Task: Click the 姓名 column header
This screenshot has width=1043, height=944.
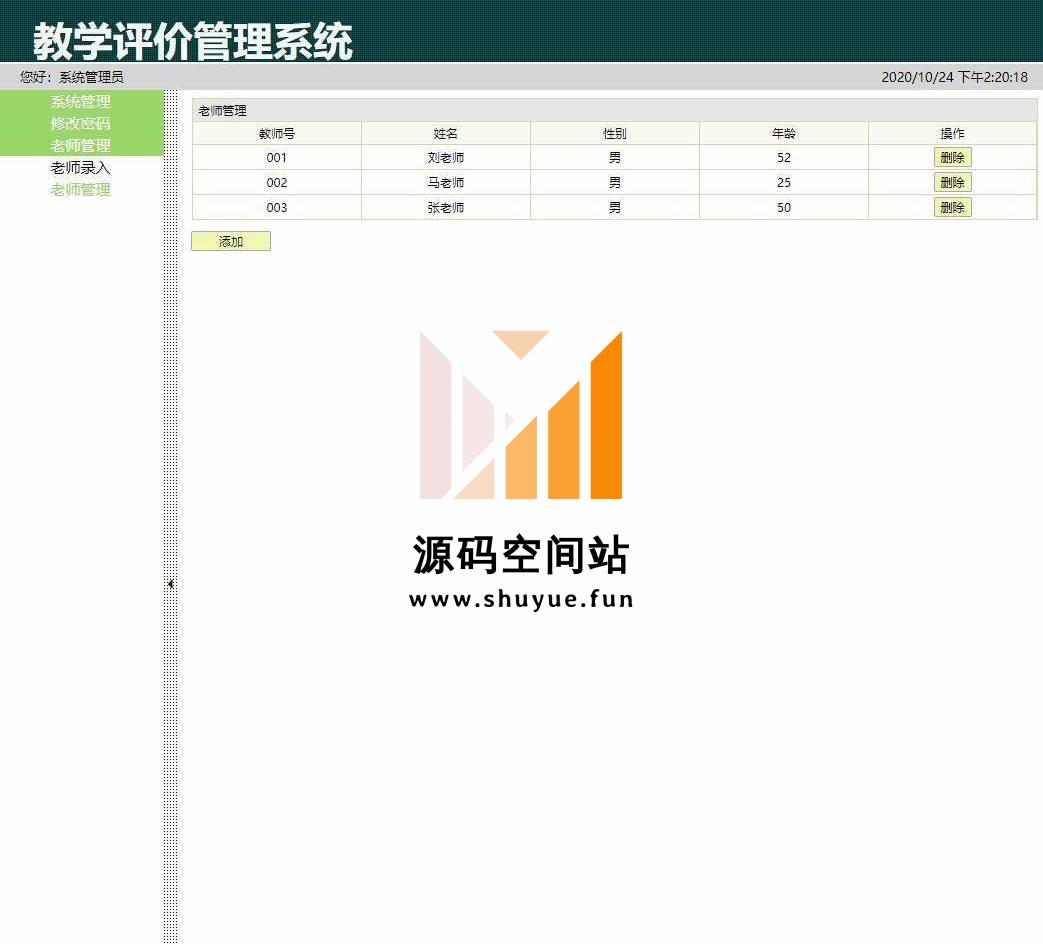Action: tap(446, 134)
